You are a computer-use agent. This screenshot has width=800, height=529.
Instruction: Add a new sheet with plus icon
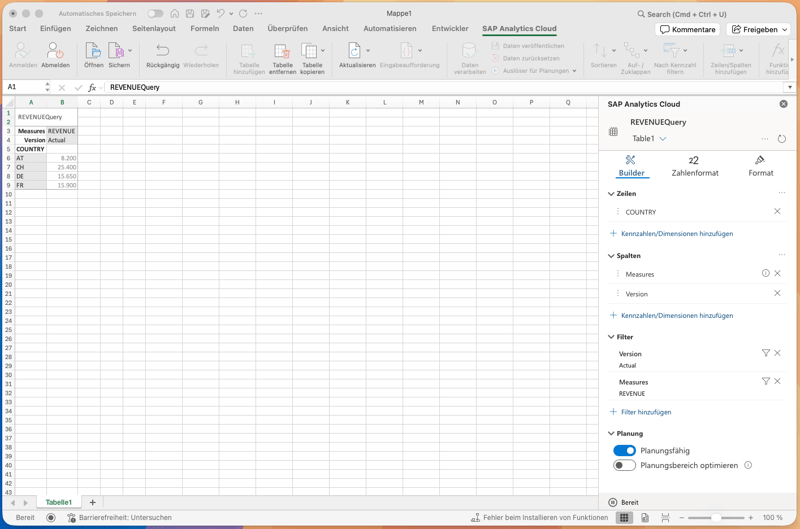pyautogui.click(x=92, y=502)
